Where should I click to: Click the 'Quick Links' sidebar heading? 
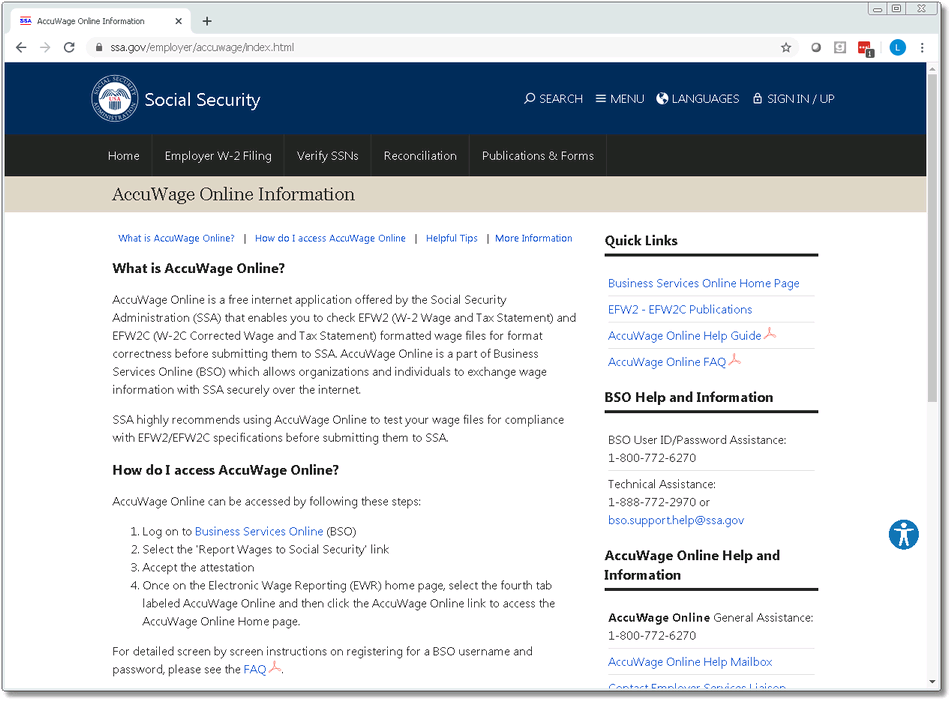(x=641, y=240)
